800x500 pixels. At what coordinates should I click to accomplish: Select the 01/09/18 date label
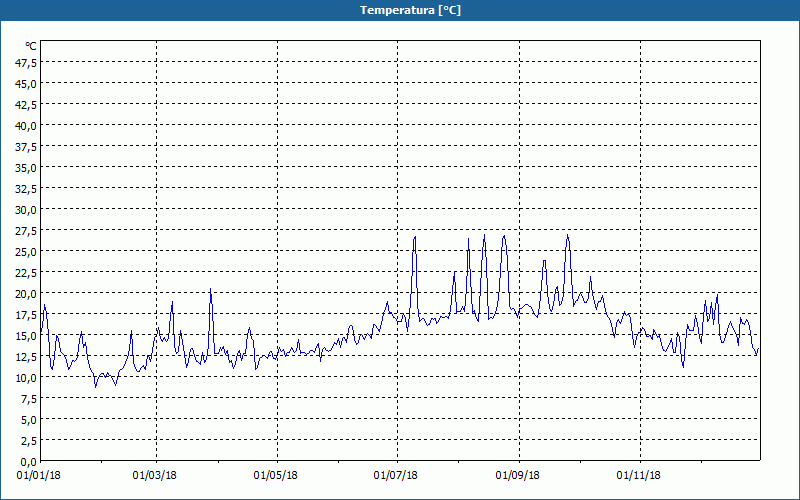coord(518,476)
